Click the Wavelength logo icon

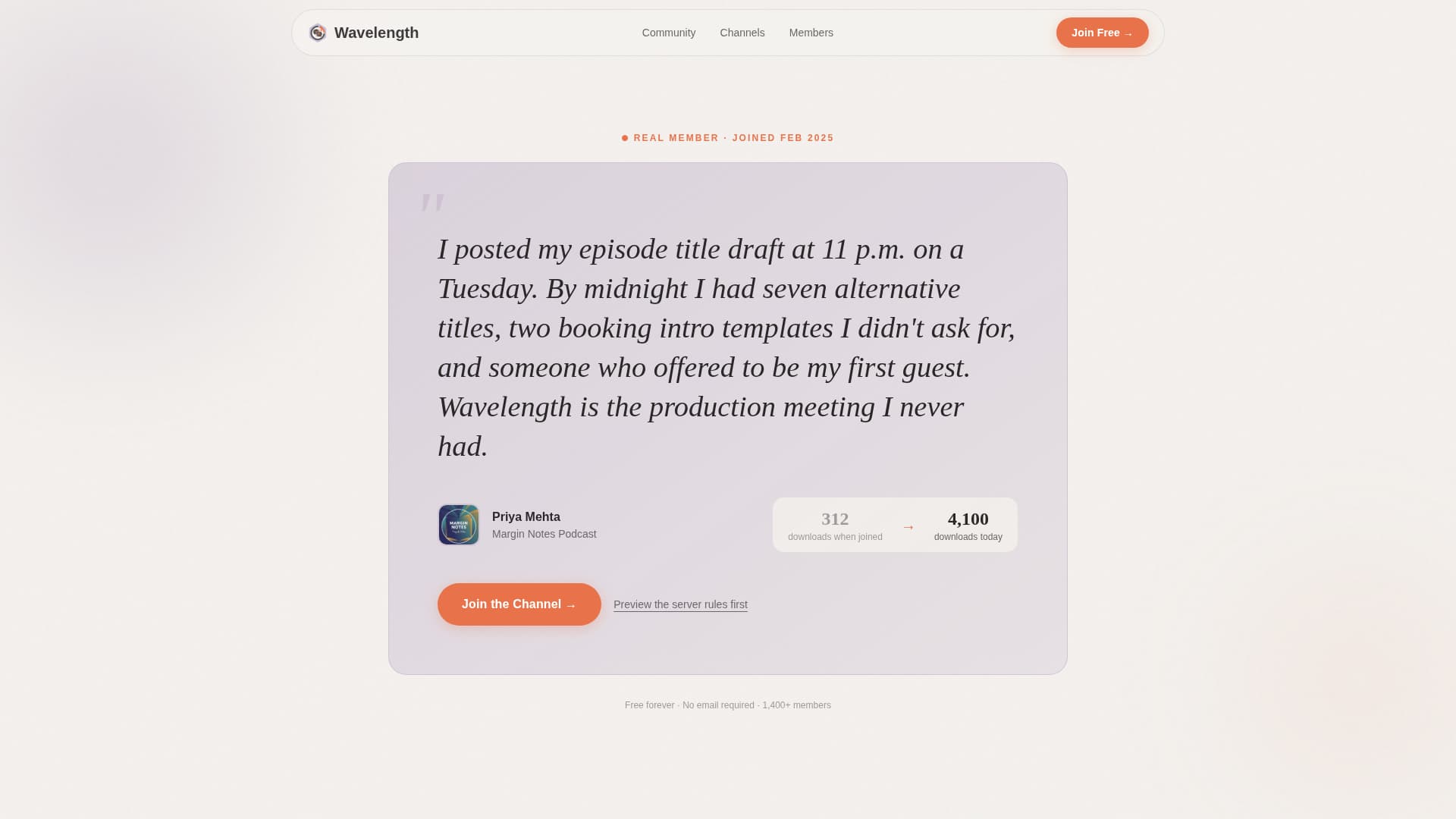317,33
